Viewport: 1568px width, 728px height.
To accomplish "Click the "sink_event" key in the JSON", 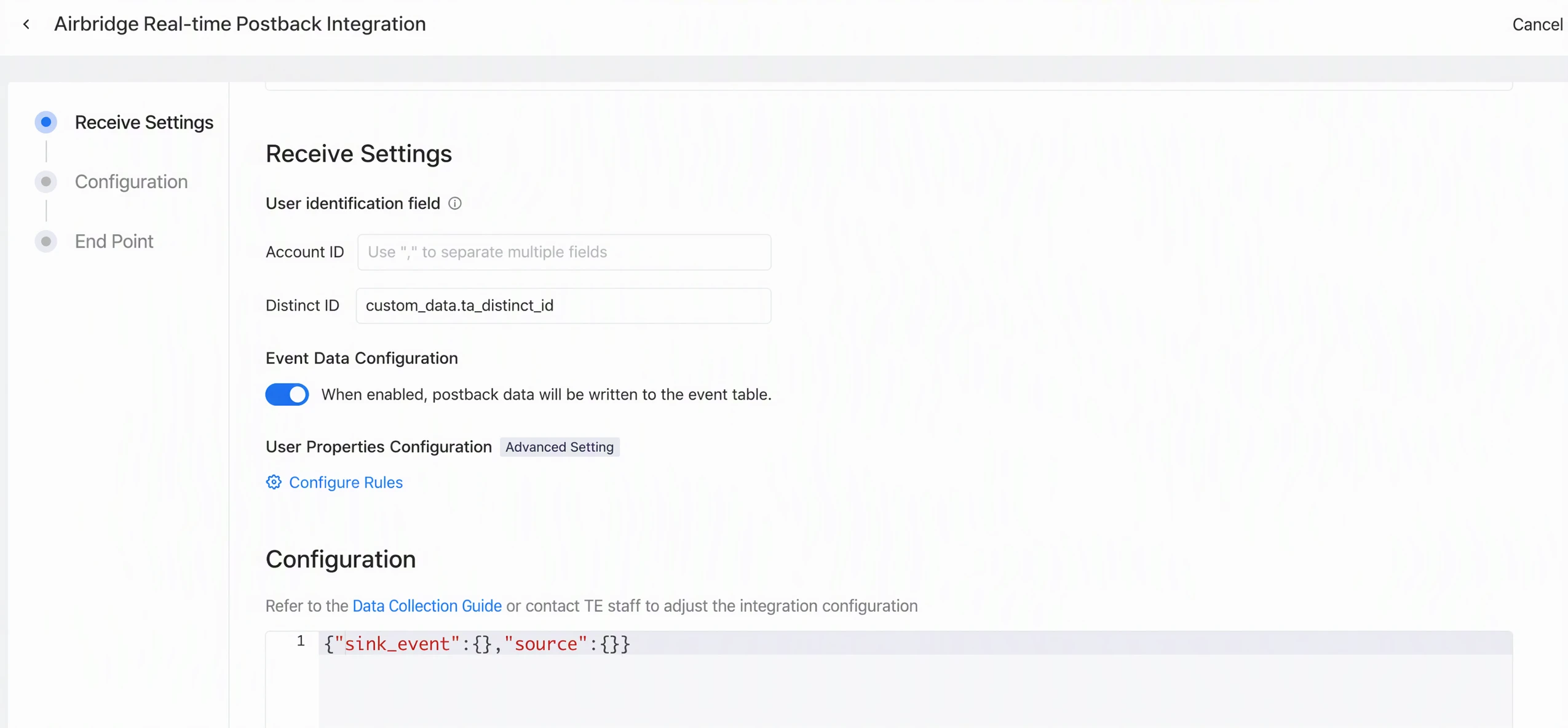I will coord(397,644).
